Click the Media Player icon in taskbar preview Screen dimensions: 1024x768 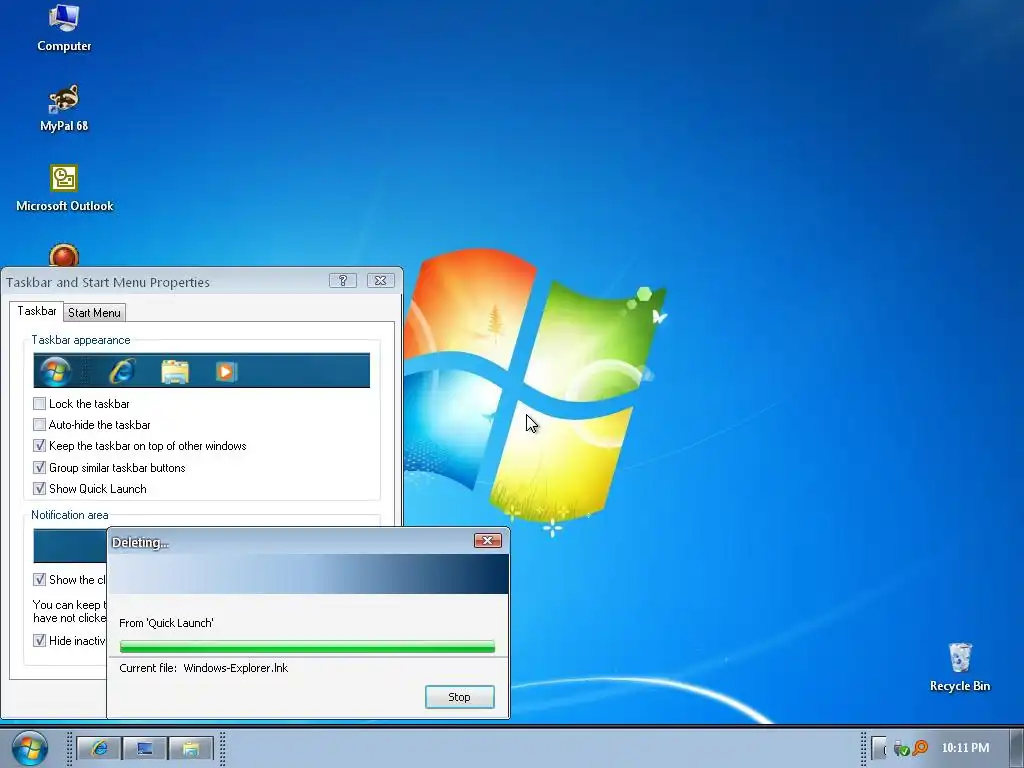click(226, 372)
